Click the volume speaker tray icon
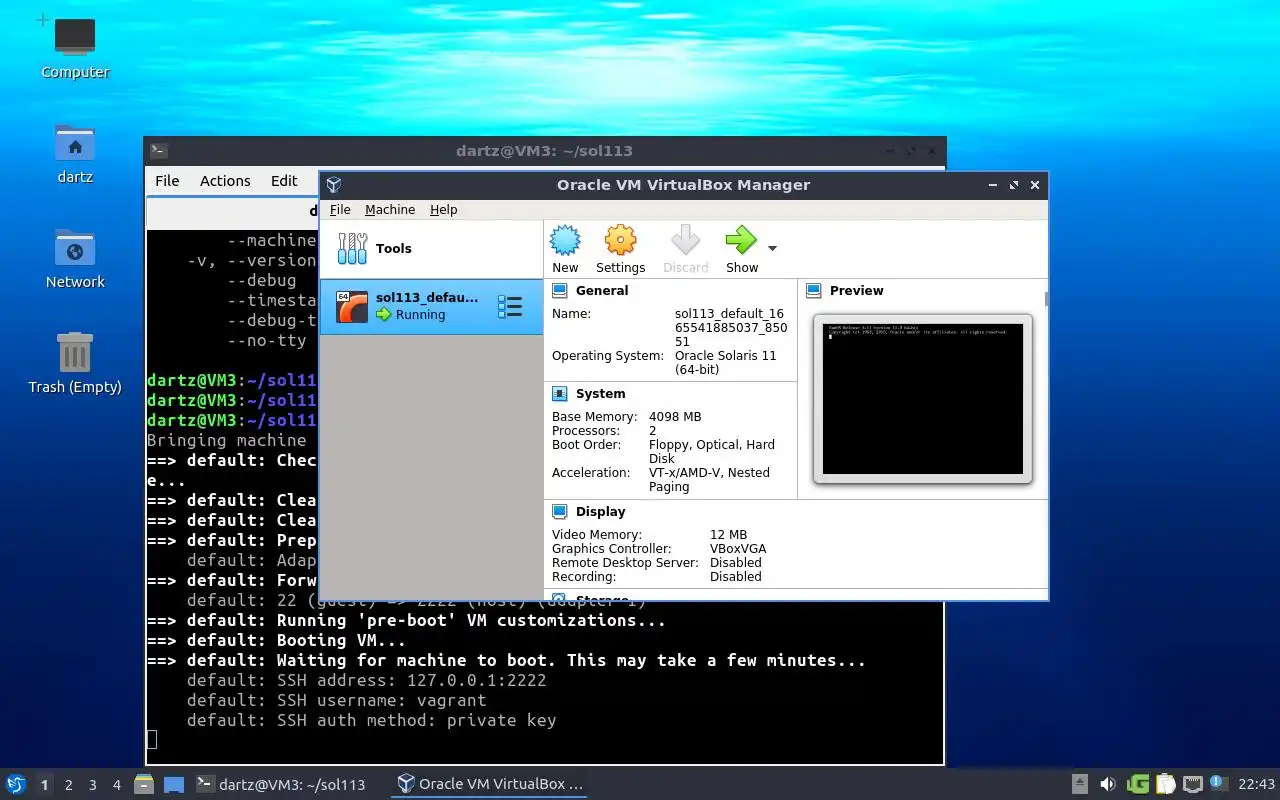1280x800 pixels. (x=1108, y=784)
